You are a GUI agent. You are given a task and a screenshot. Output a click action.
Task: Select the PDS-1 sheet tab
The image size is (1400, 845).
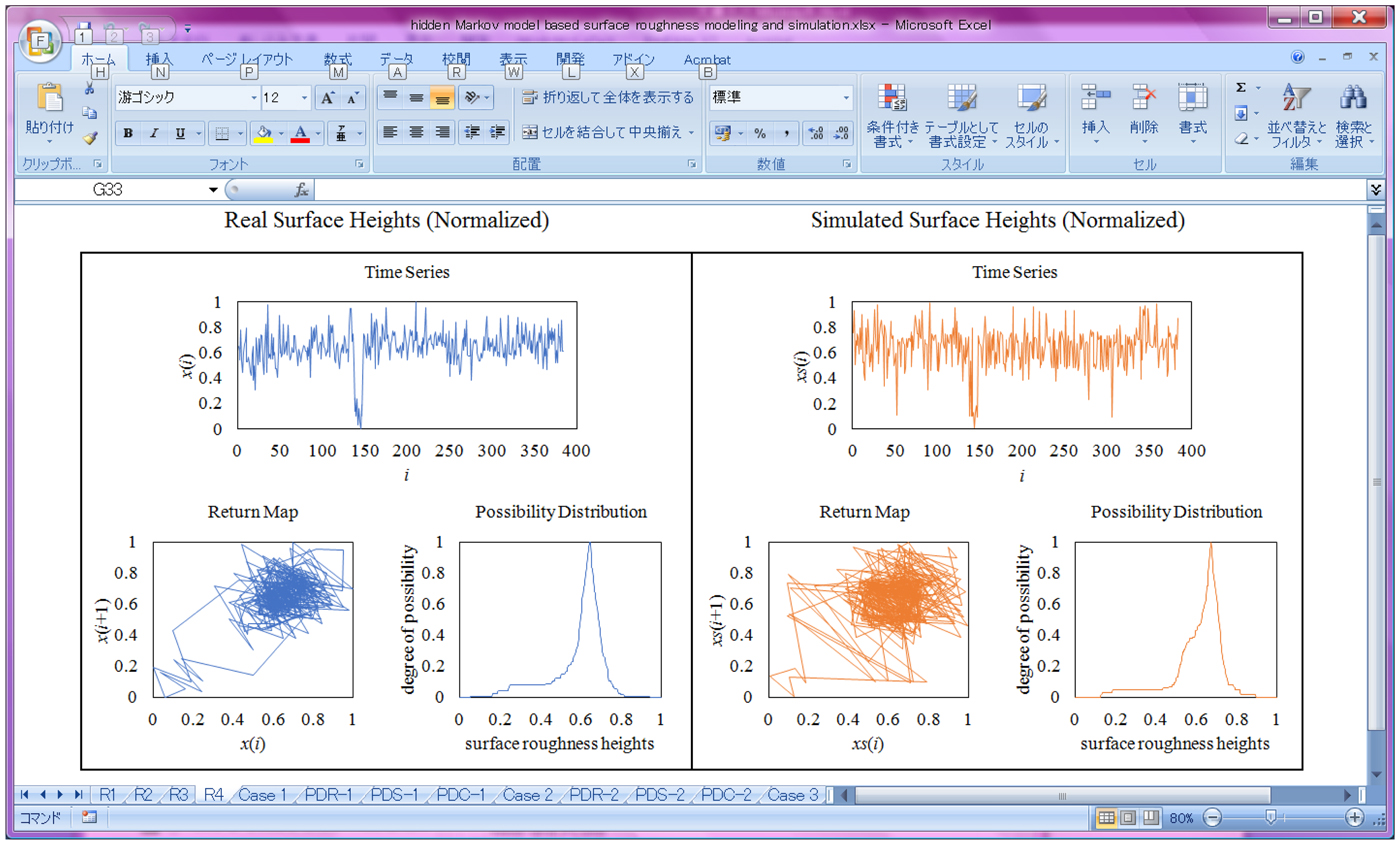coord(392,795)
